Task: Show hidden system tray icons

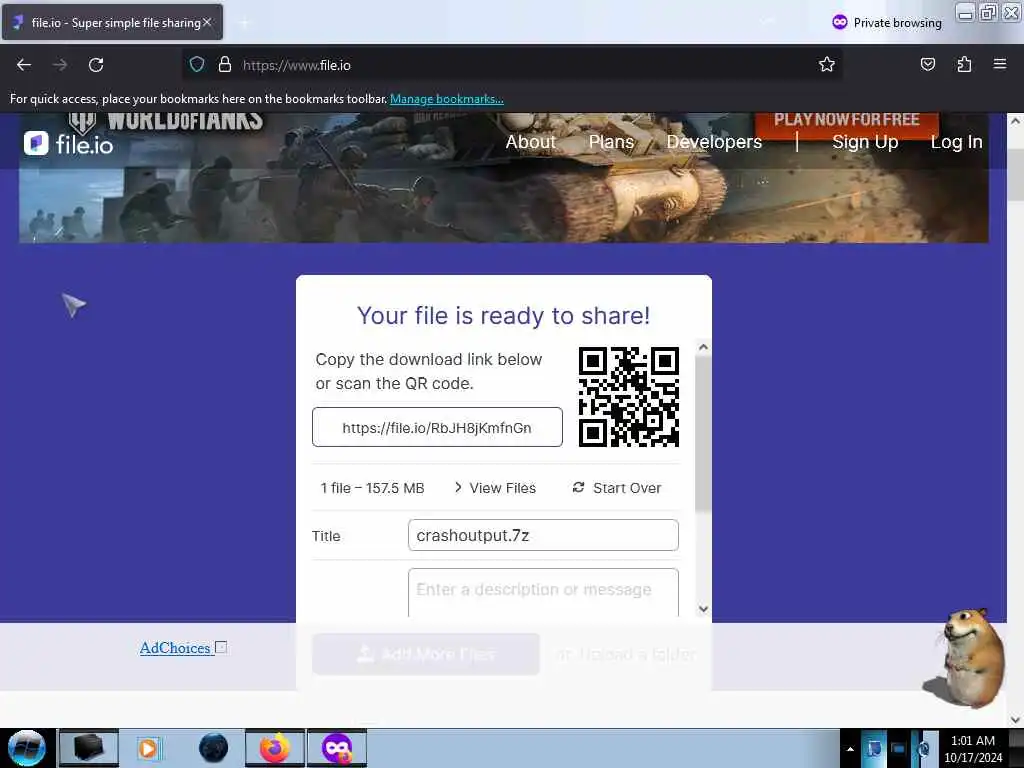Action: click(850, 748)
